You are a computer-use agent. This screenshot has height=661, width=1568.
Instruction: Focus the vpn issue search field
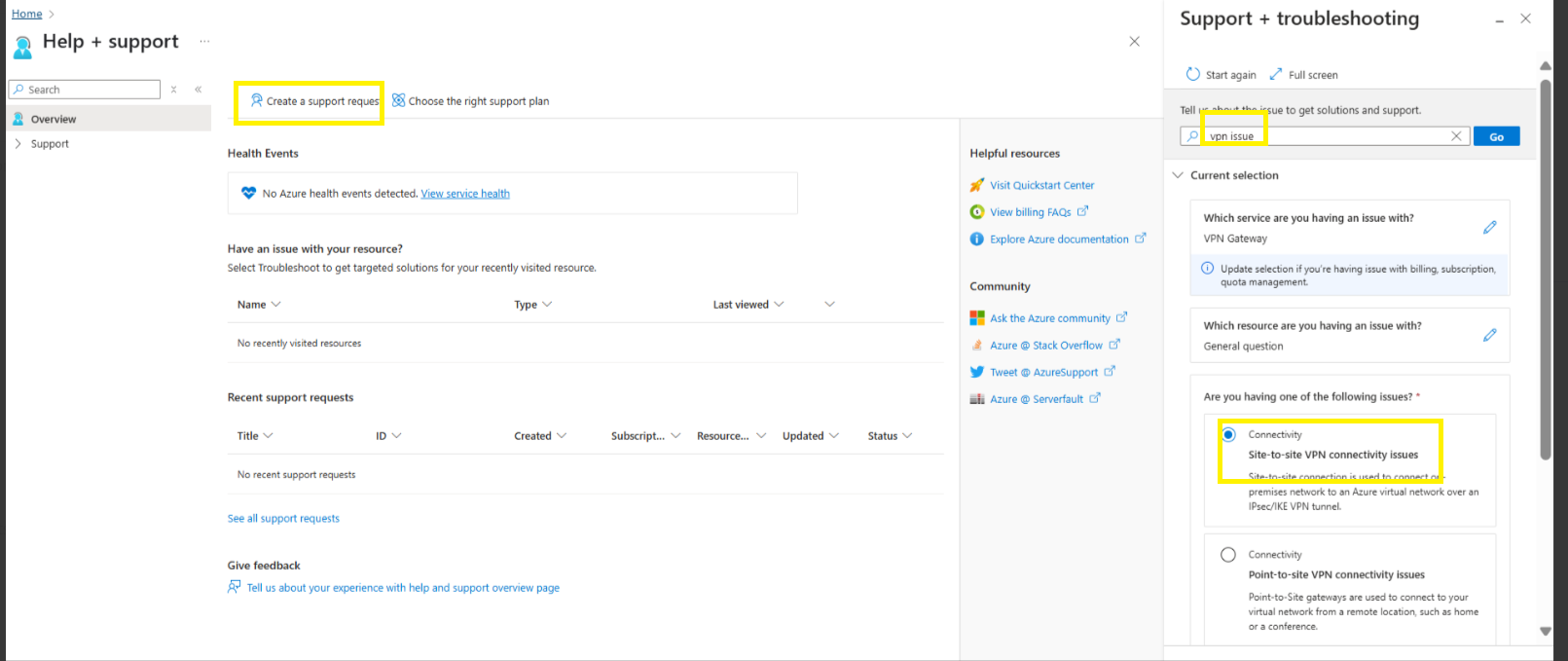point(1325,136)
